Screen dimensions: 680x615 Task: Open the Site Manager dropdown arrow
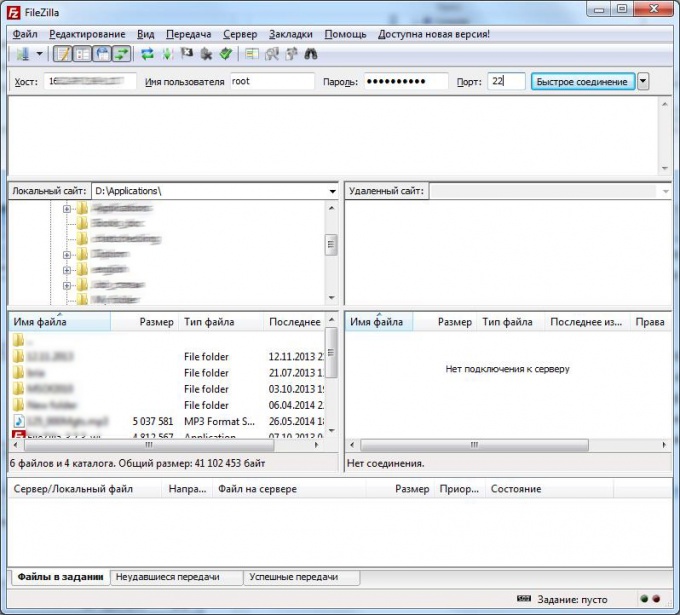coord(39,54)
